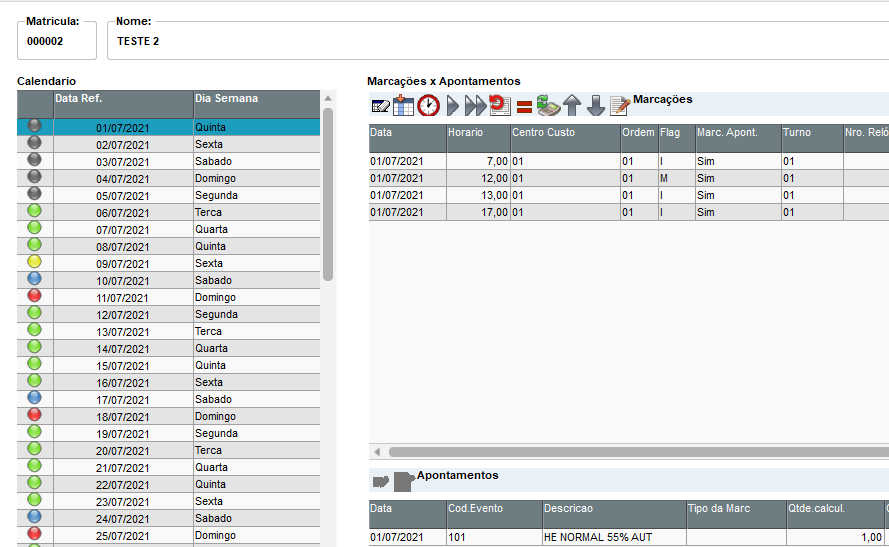Select the 12/07/2021 calendar date
The height and width of the screenshot is (547, 889).
click(x=124, y=315)
